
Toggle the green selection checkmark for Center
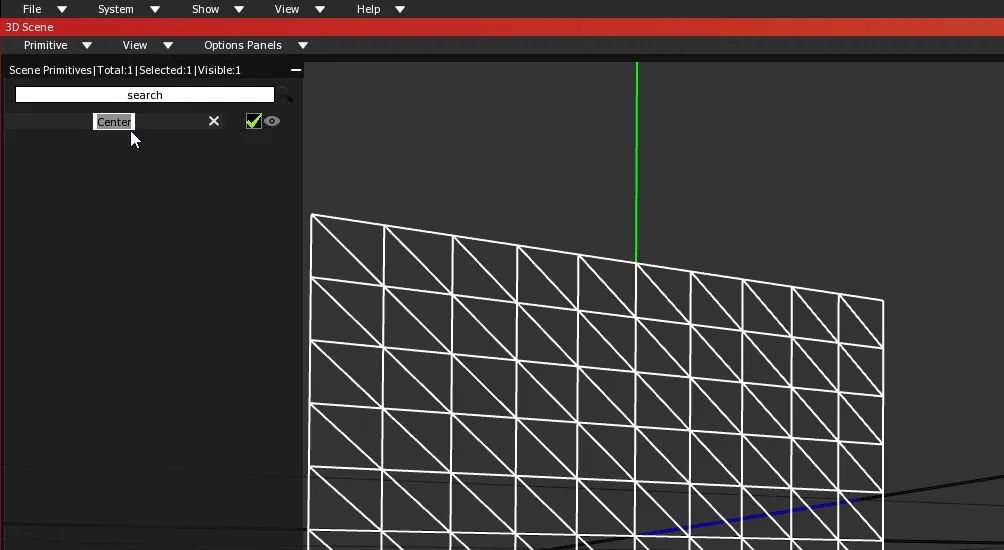point(254,121)
